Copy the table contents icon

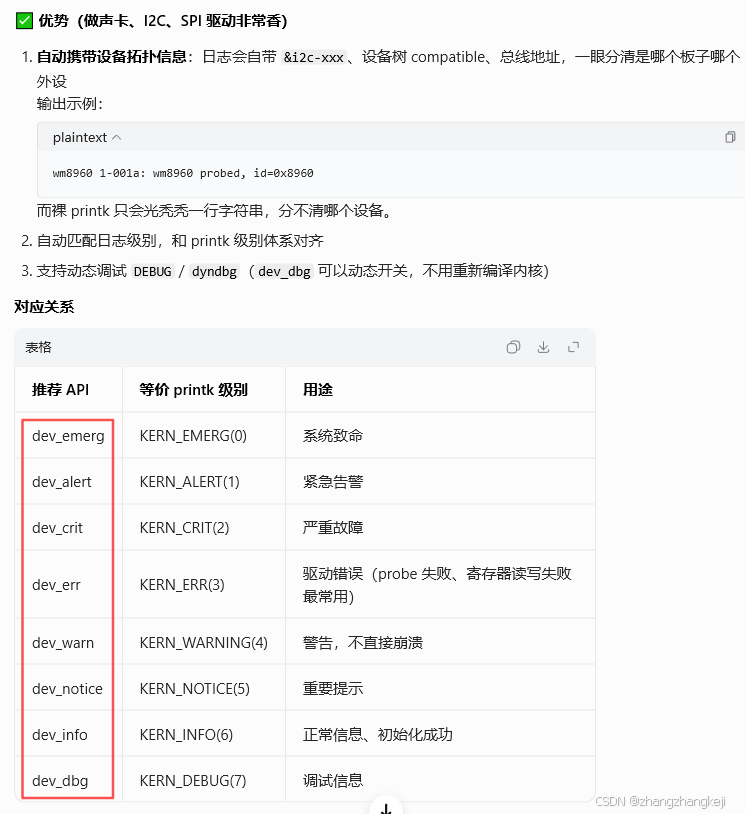click(x=513, y=347)
